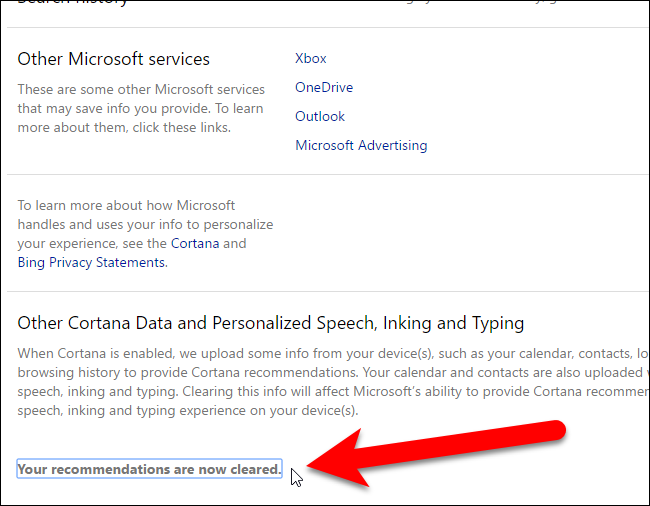The height and width of the screenshot is (506, 650).
Task: Open the Bing Privacy Statements link
Action: click(x=90, y=262)
